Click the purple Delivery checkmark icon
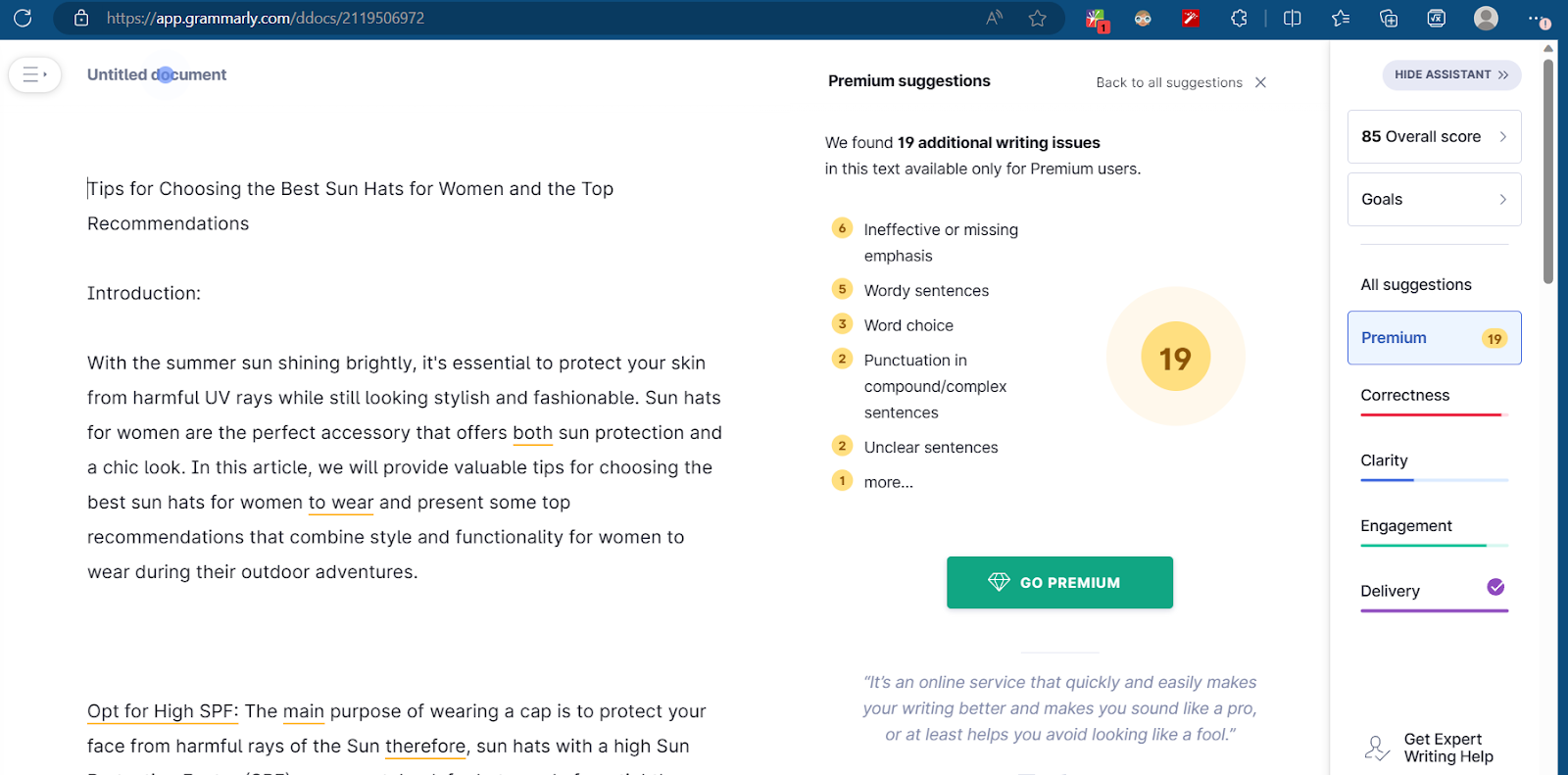This screenshot has height=775, width=1568. [1495, 587]
